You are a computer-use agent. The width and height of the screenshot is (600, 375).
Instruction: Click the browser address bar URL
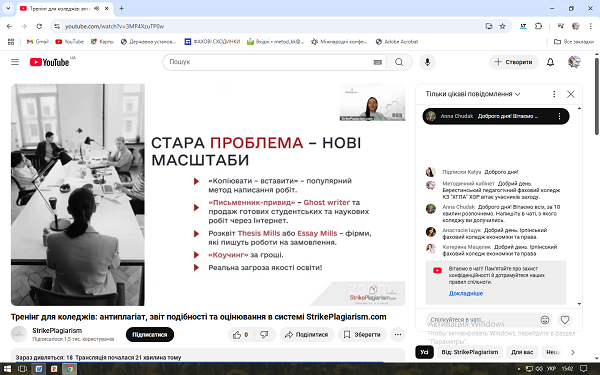114,26
